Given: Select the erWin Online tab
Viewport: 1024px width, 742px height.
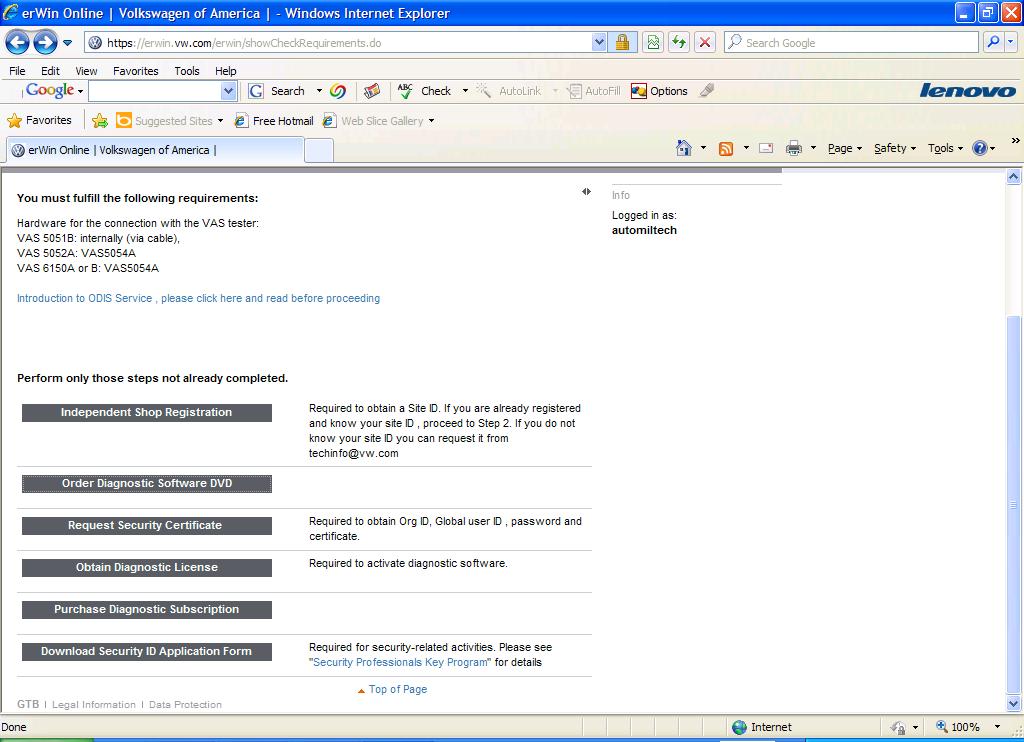Looking at the screenshot, I should click(155, 150).
